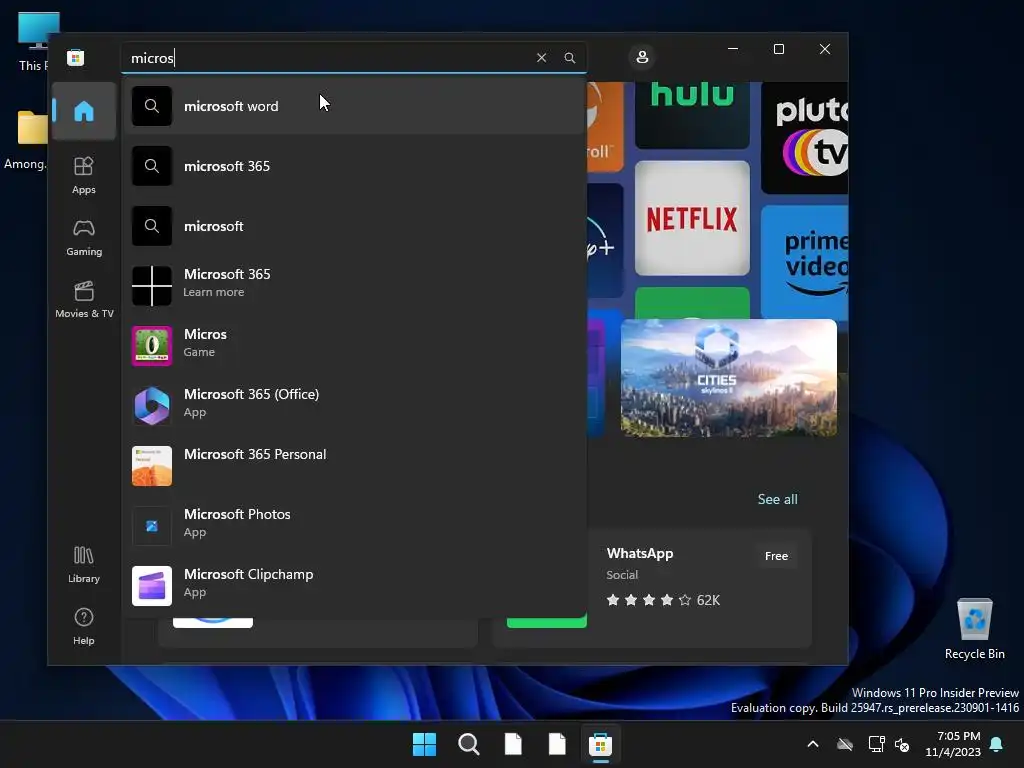Open the Microsoft 365 Personal result
This screenshot has width=1024, height=768.
354,466
